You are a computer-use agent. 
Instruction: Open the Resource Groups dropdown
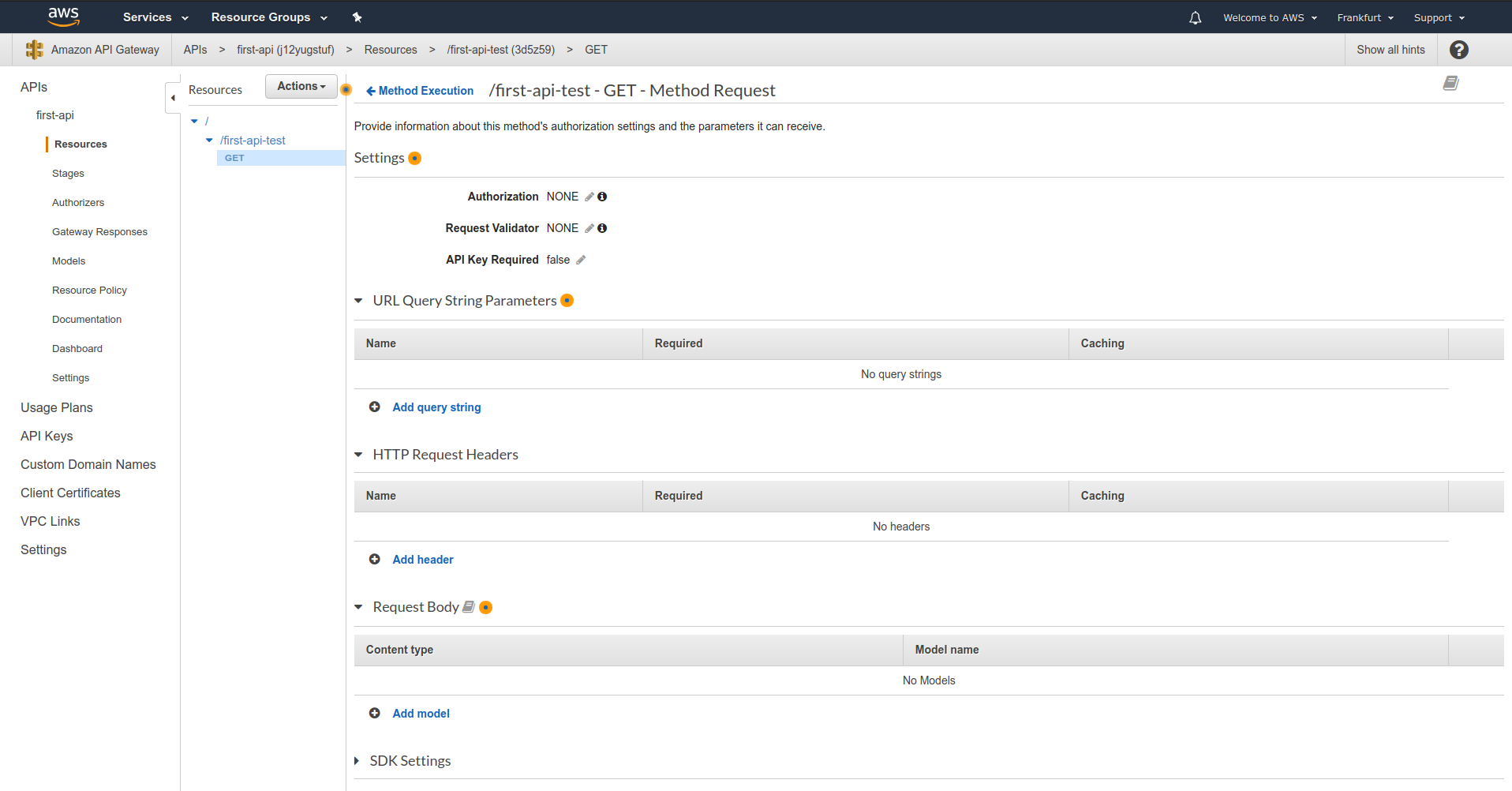pyautogui.click(x=269, y=17)
